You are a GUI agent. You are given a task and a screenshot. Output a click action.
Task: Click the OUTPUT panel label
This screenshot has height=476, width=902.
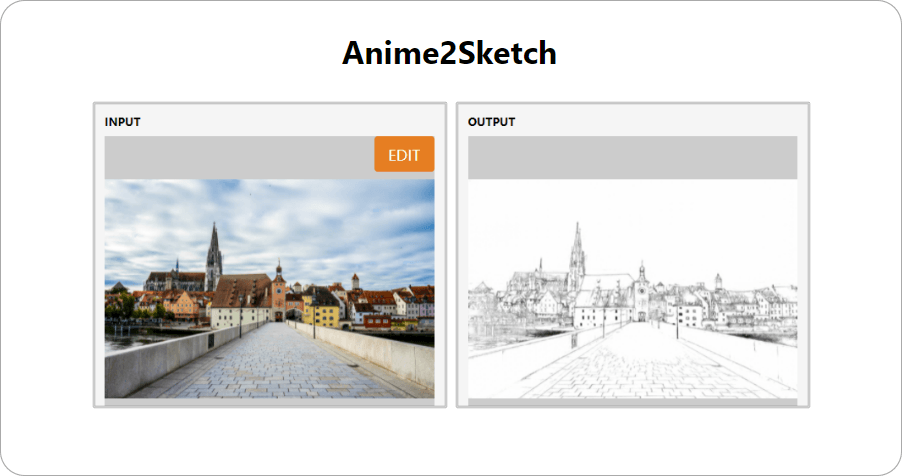point(491,122)
